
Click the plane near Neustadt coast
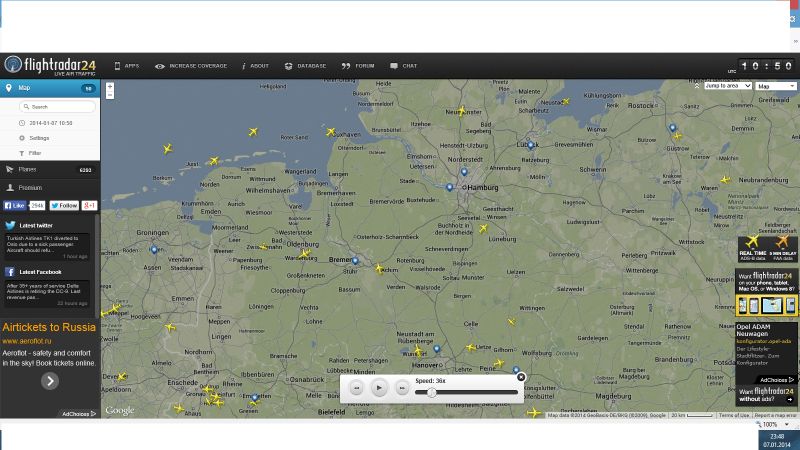(x=565, y=102)
